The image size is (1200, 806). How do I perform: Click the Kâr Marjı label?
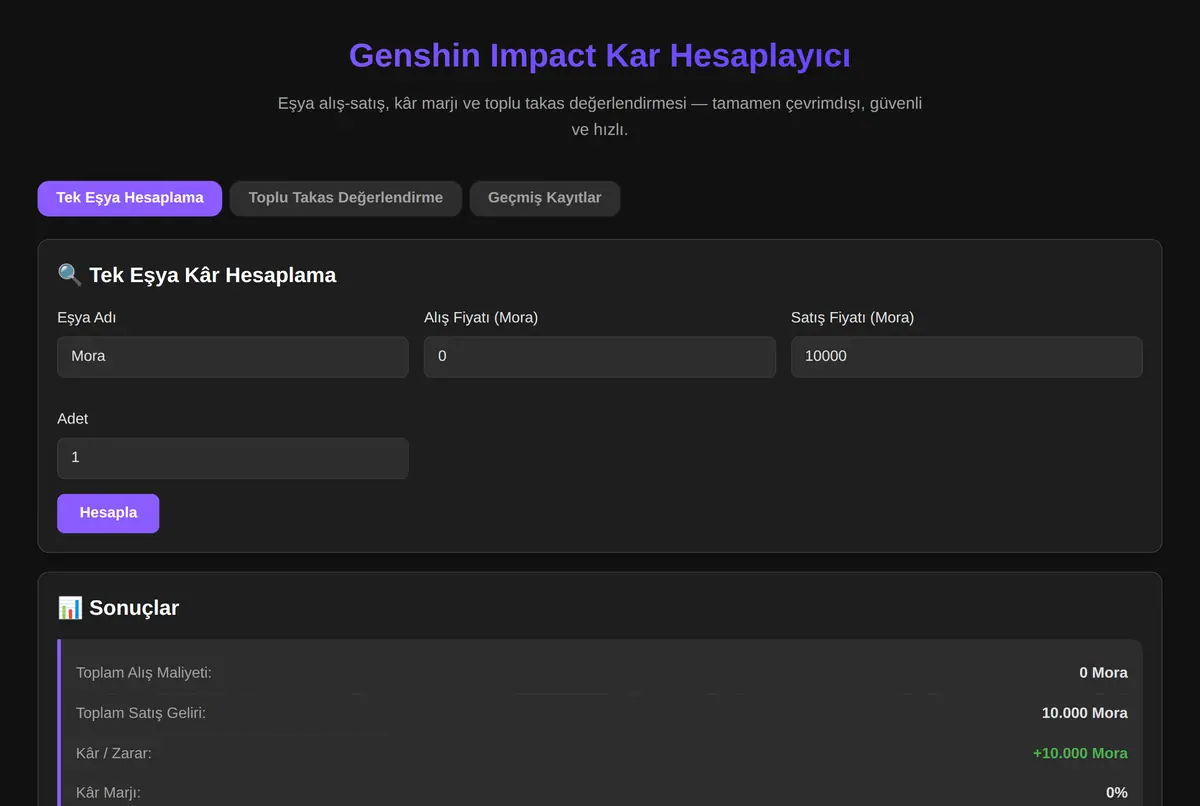[x=108, y=793]
